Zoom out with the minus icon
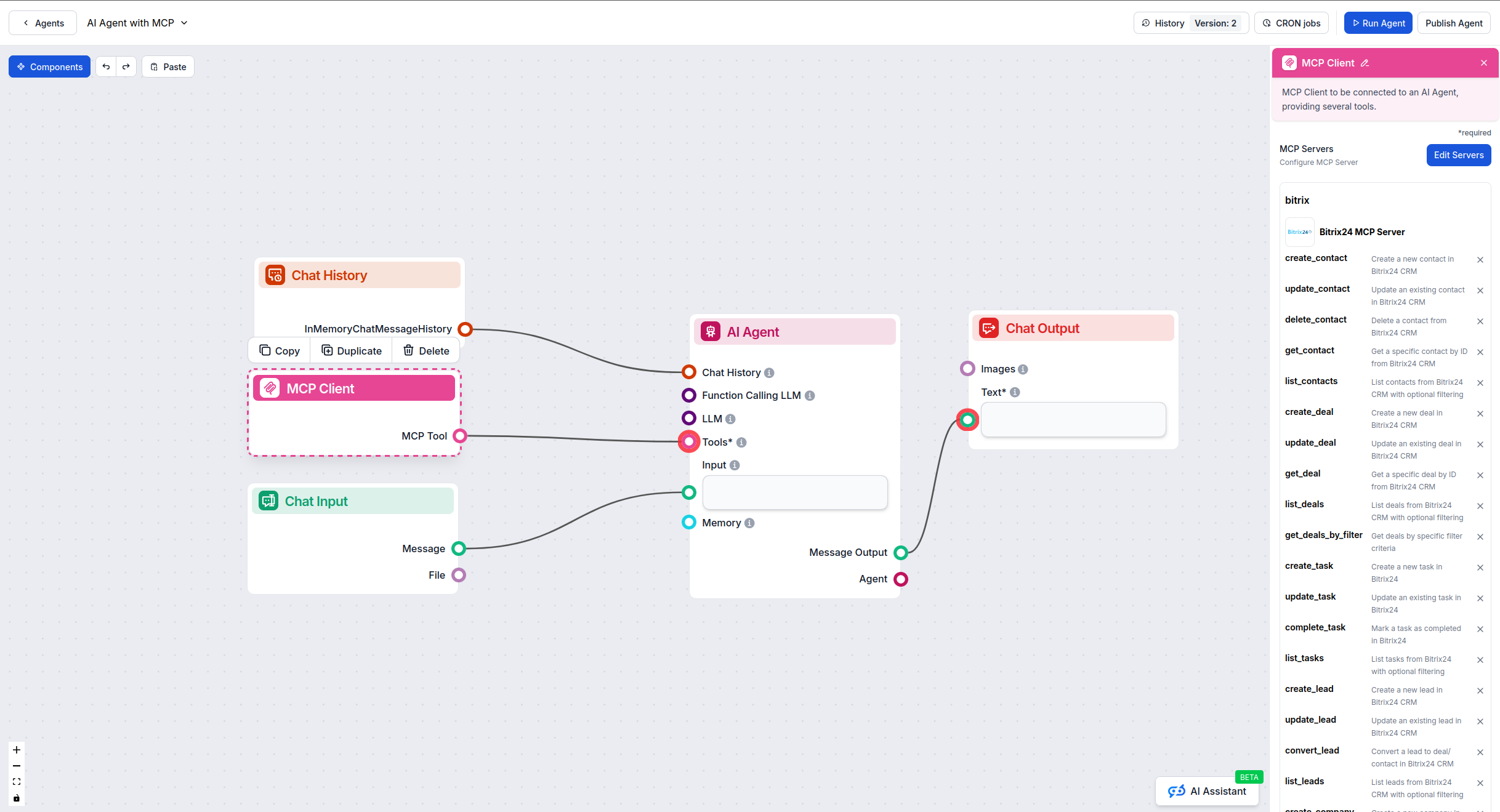1500x812 pixels. pyautogui.click(x=16, y=766)
